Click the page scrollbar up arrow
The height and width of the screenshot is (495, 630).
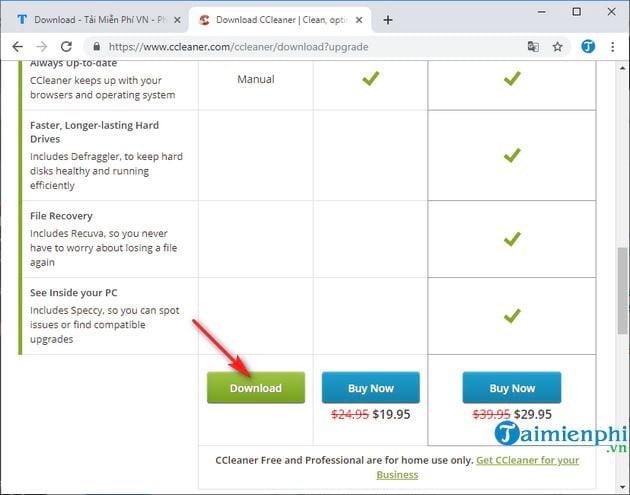(622, 68)
